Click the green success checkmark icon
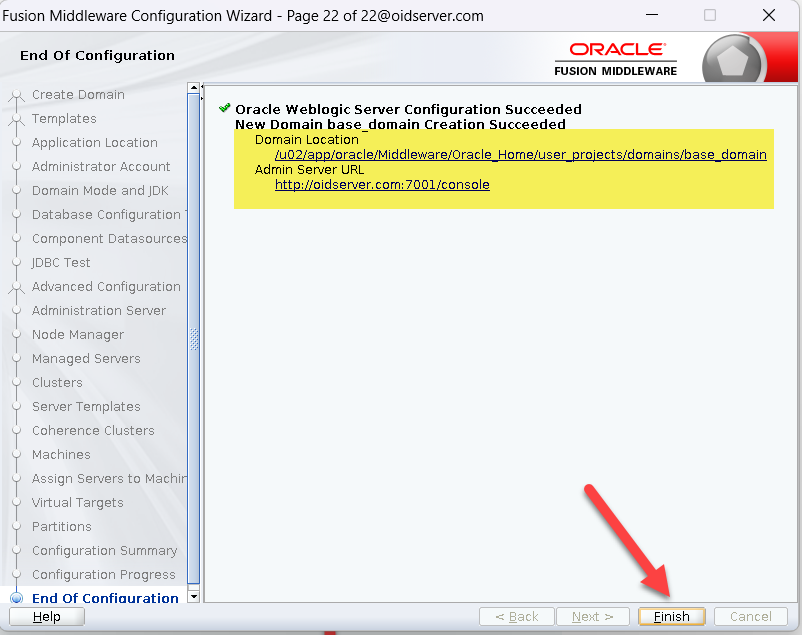802x635 pixels. click(224, 108)
